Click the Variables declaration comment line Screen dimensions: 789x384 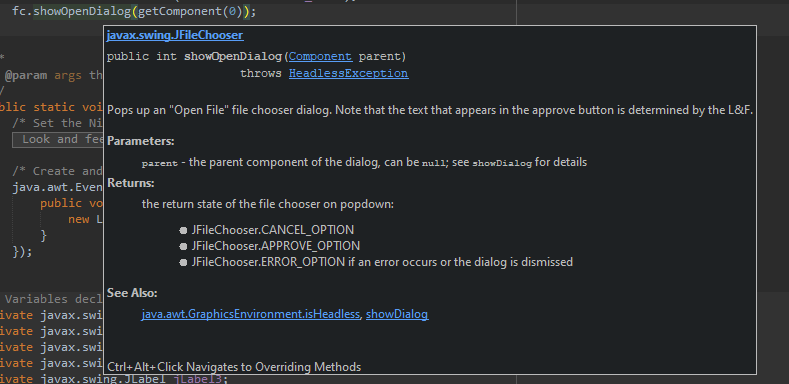50,299
